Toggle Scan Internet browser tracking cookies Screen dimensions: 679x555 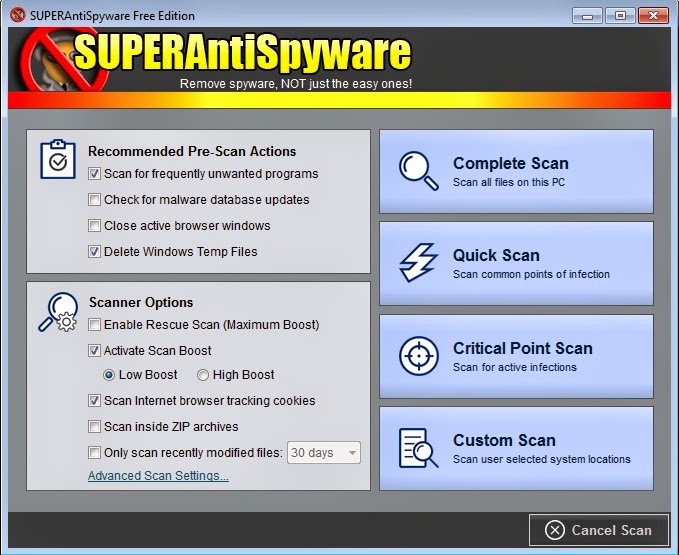pos(94,400)
